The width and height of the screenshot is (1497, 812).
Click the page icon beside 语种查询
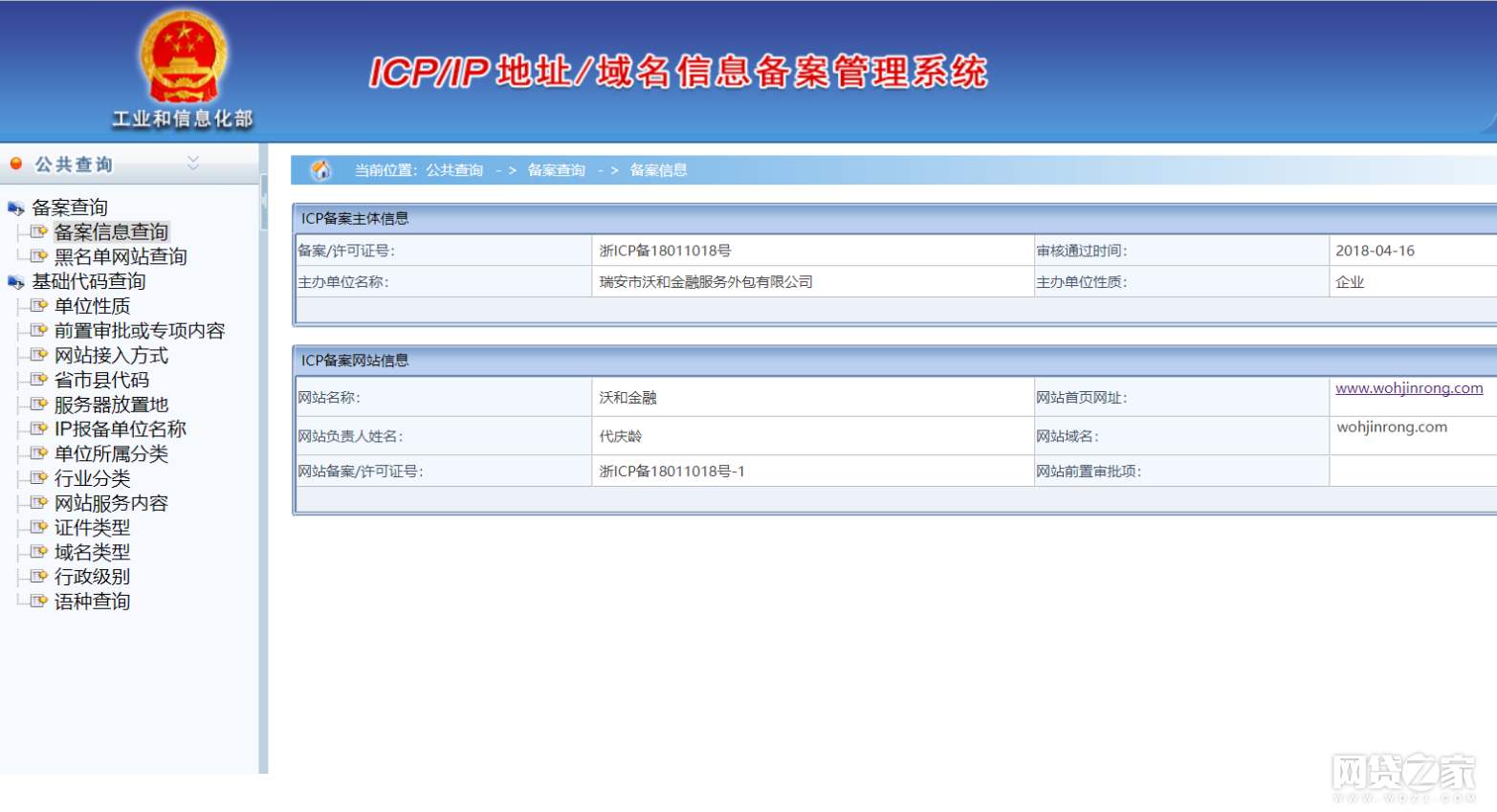[x=38, y=602]
